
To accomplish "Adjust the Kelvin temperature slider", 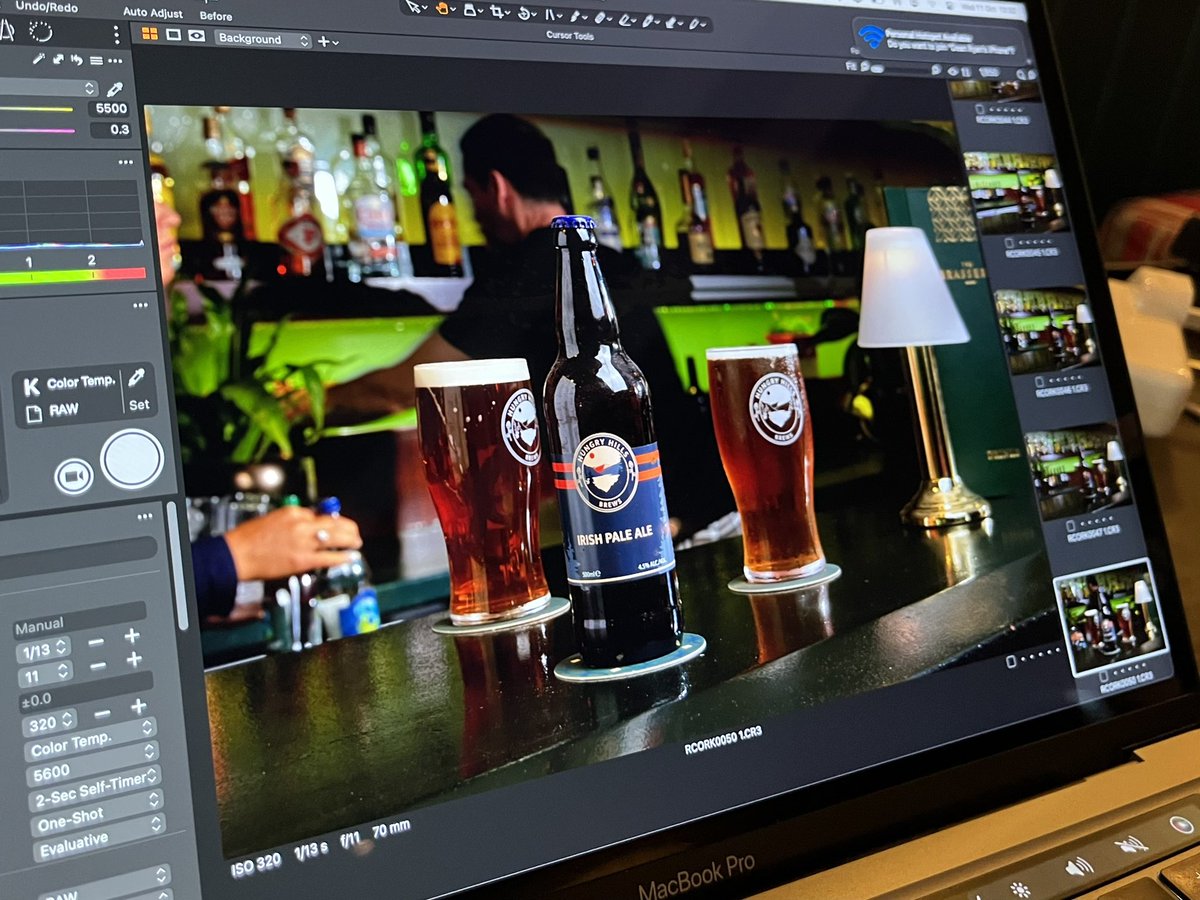I will click(x=37, y=110).
